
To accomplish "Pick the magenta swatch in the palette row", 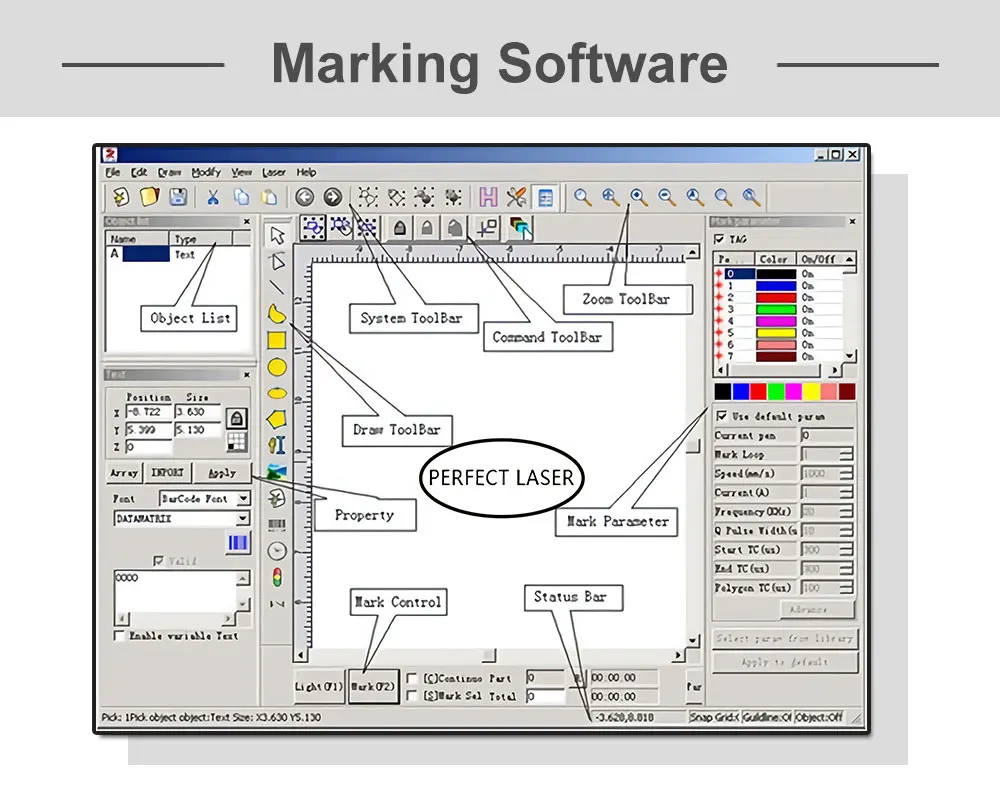I will point(793,391).
